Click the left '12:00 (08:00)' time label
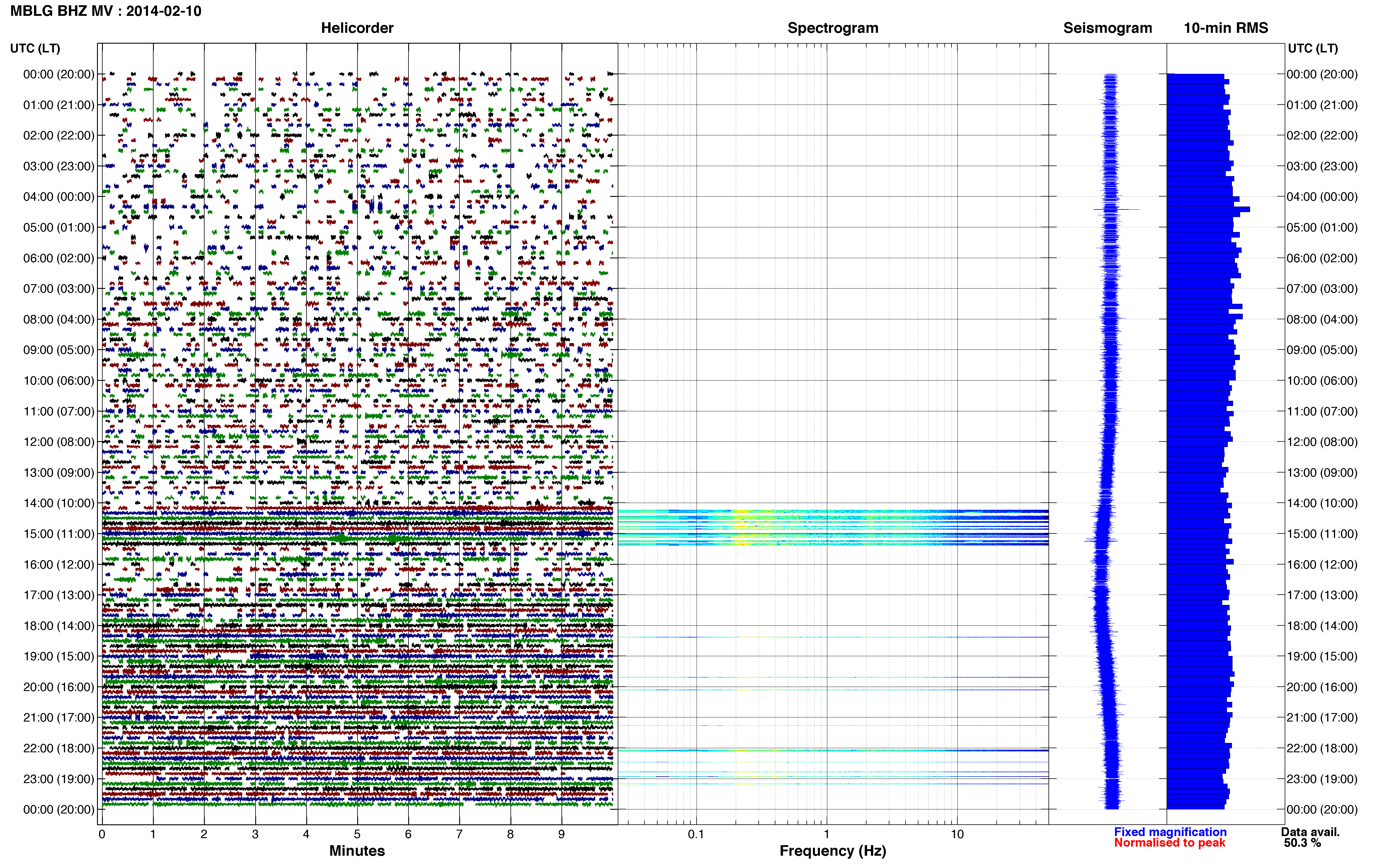The height and width of the screenshot is (868, 1389). point(59,442)
